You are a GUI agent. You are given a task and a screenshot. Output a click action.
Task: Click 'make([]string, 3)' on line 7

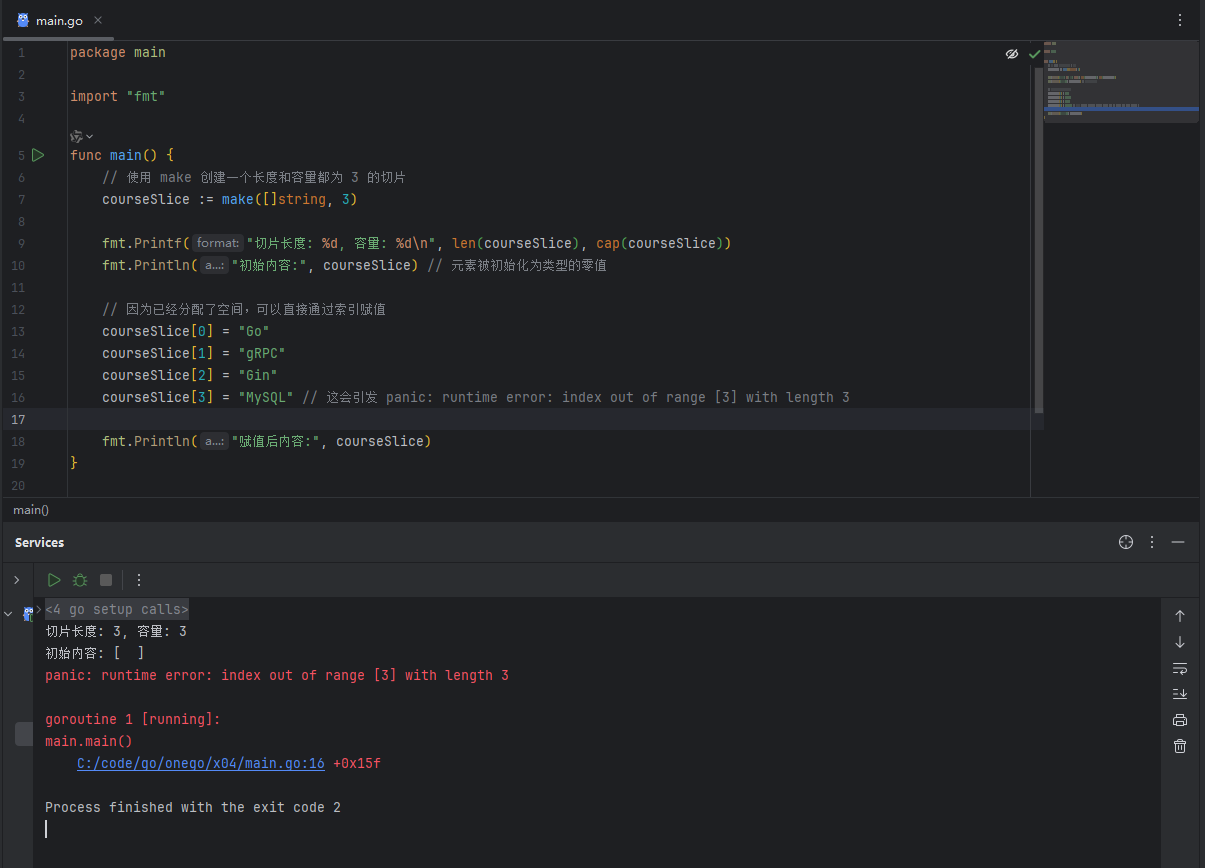290,199
